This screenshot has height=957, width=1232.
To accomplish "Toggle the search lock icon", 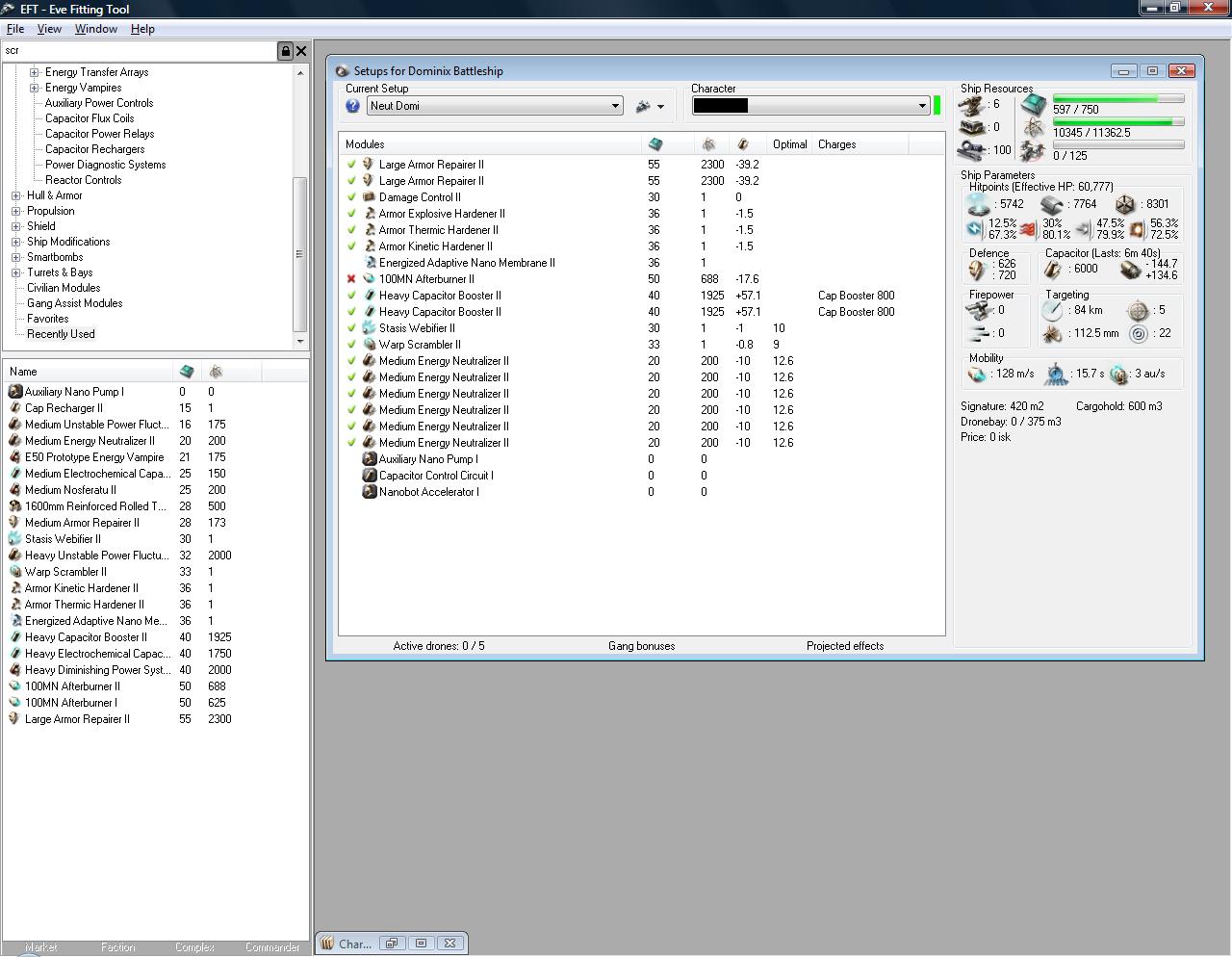I will tap(285, 51).
